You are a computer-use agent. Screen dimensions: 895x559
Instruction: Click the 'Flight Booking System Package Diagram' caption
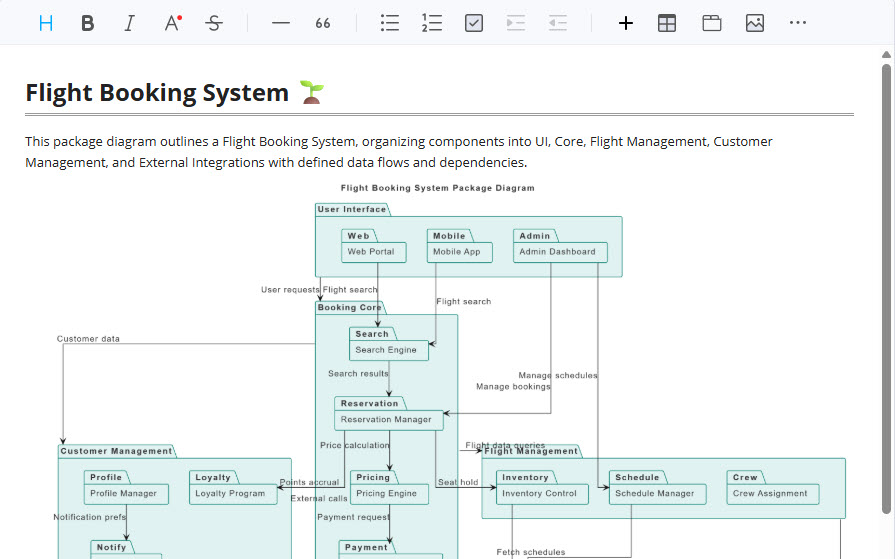coord(437,188)
